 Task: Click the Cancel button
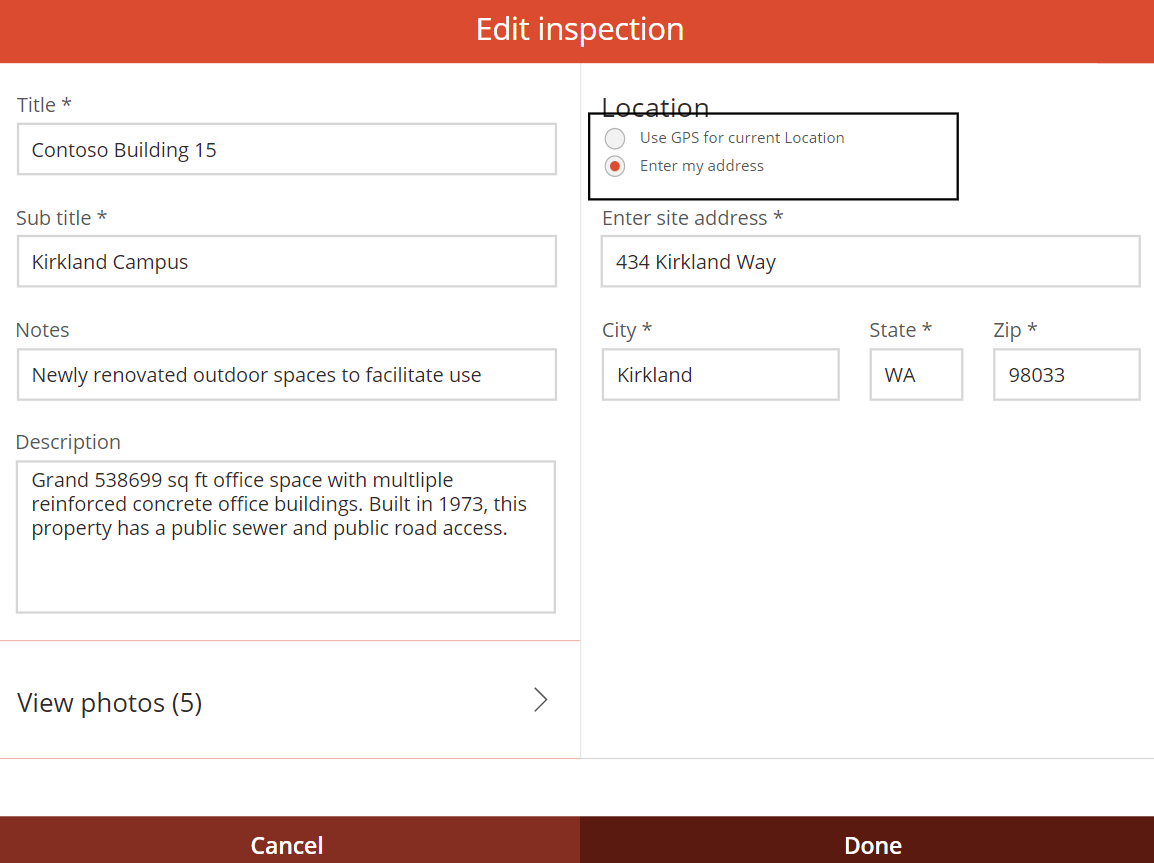pos(287,845)
